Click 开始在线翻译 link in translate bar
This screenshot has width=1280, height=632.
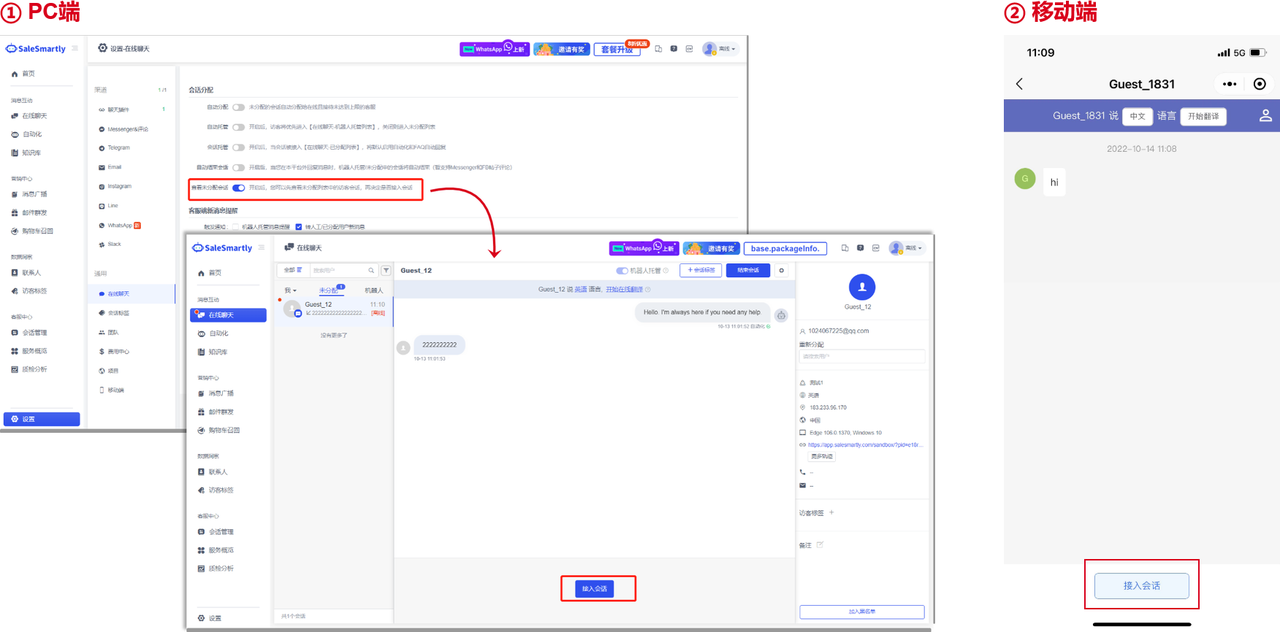624,289
